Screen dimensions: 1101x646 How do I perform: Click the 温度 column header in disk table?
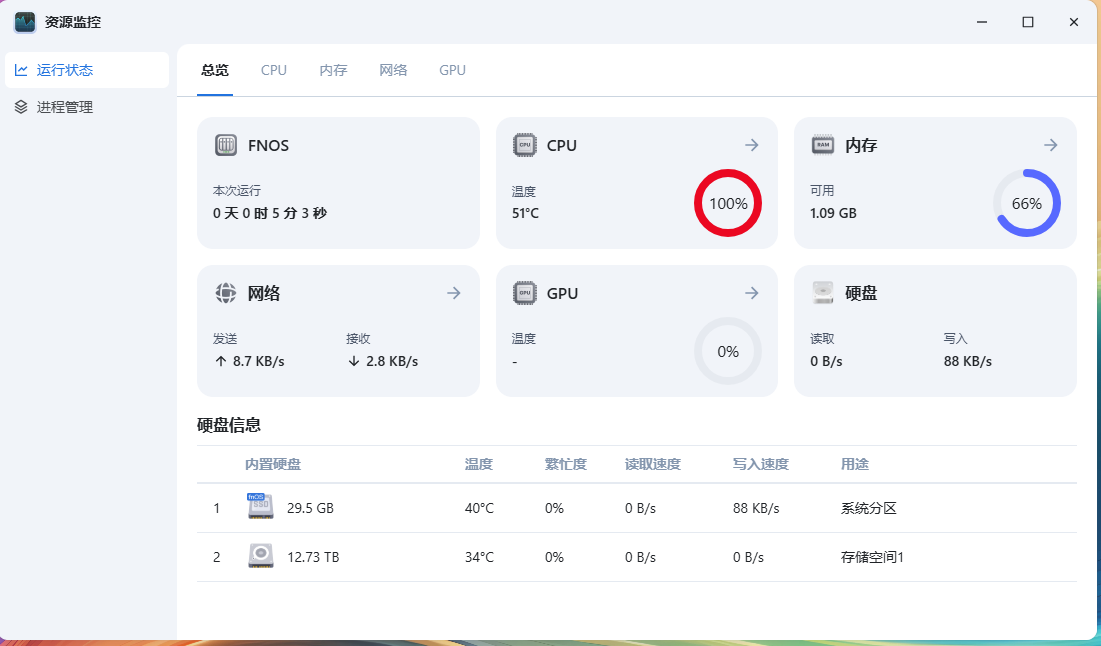[x=479, y=464]
